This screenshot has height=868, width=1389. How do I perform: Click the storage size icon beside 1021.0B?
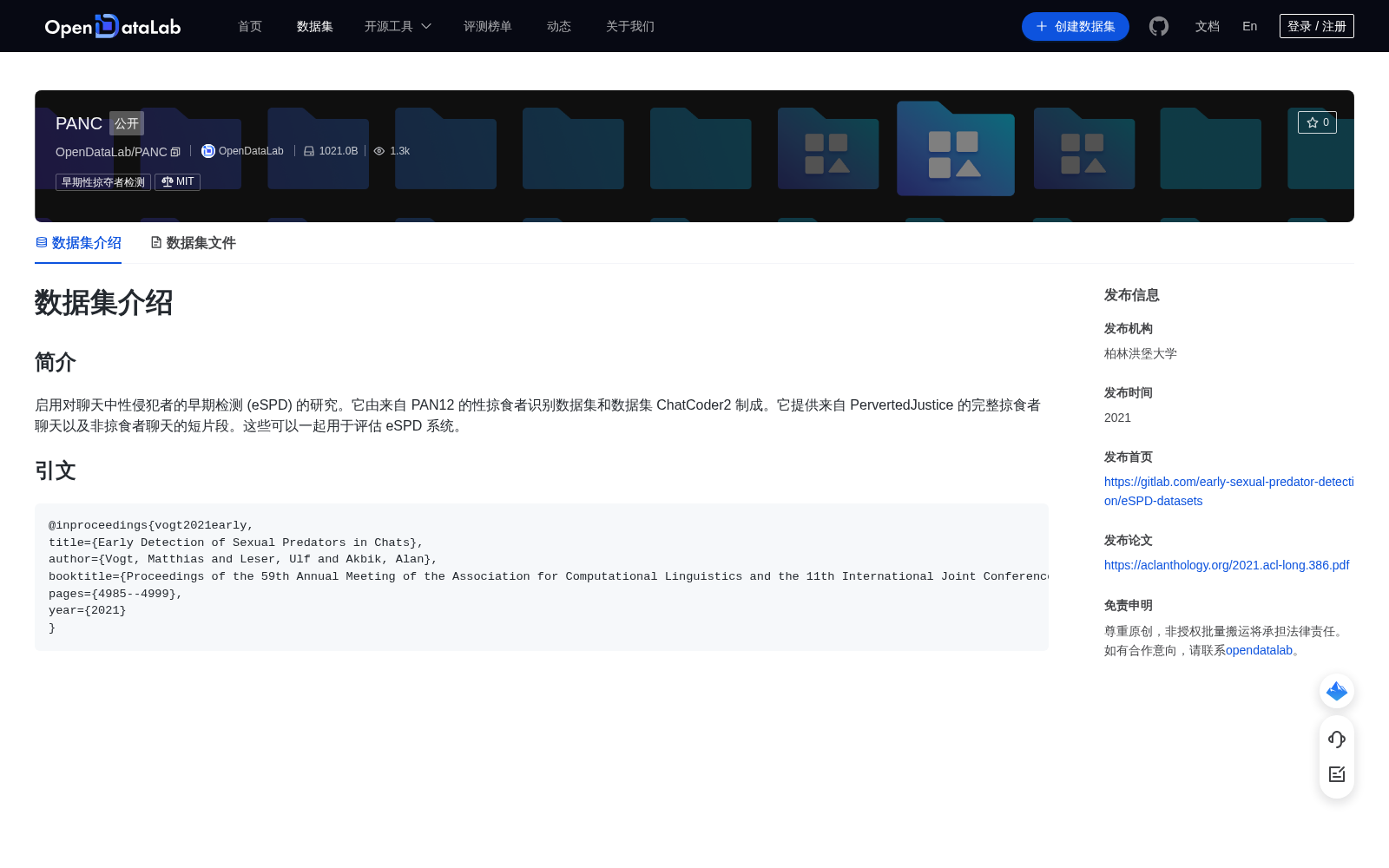tap(309, 151)
